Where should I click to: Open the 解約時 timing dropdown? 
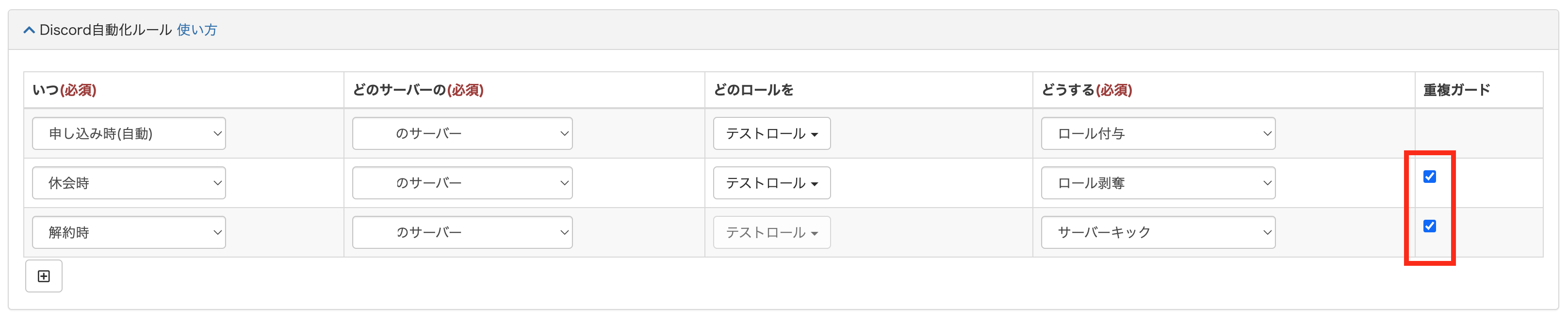click(129, 232)
